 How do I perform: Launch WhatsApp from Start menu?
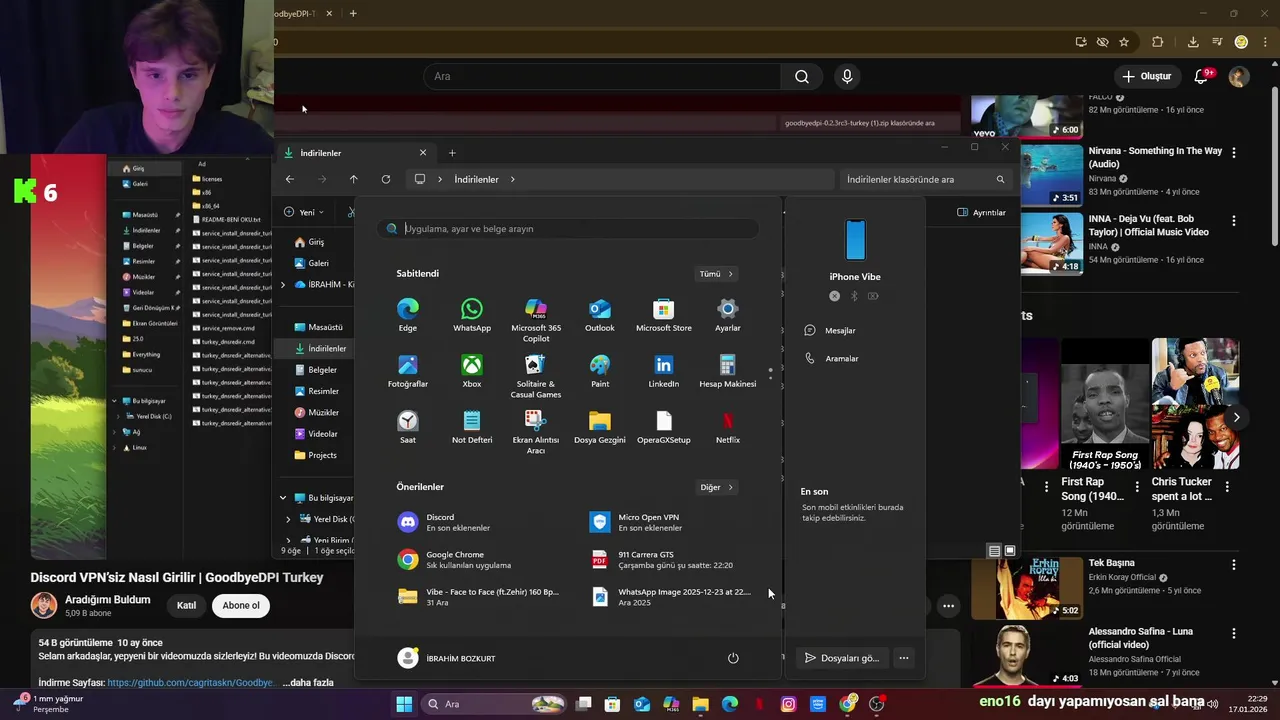click(x=472, y=315)
